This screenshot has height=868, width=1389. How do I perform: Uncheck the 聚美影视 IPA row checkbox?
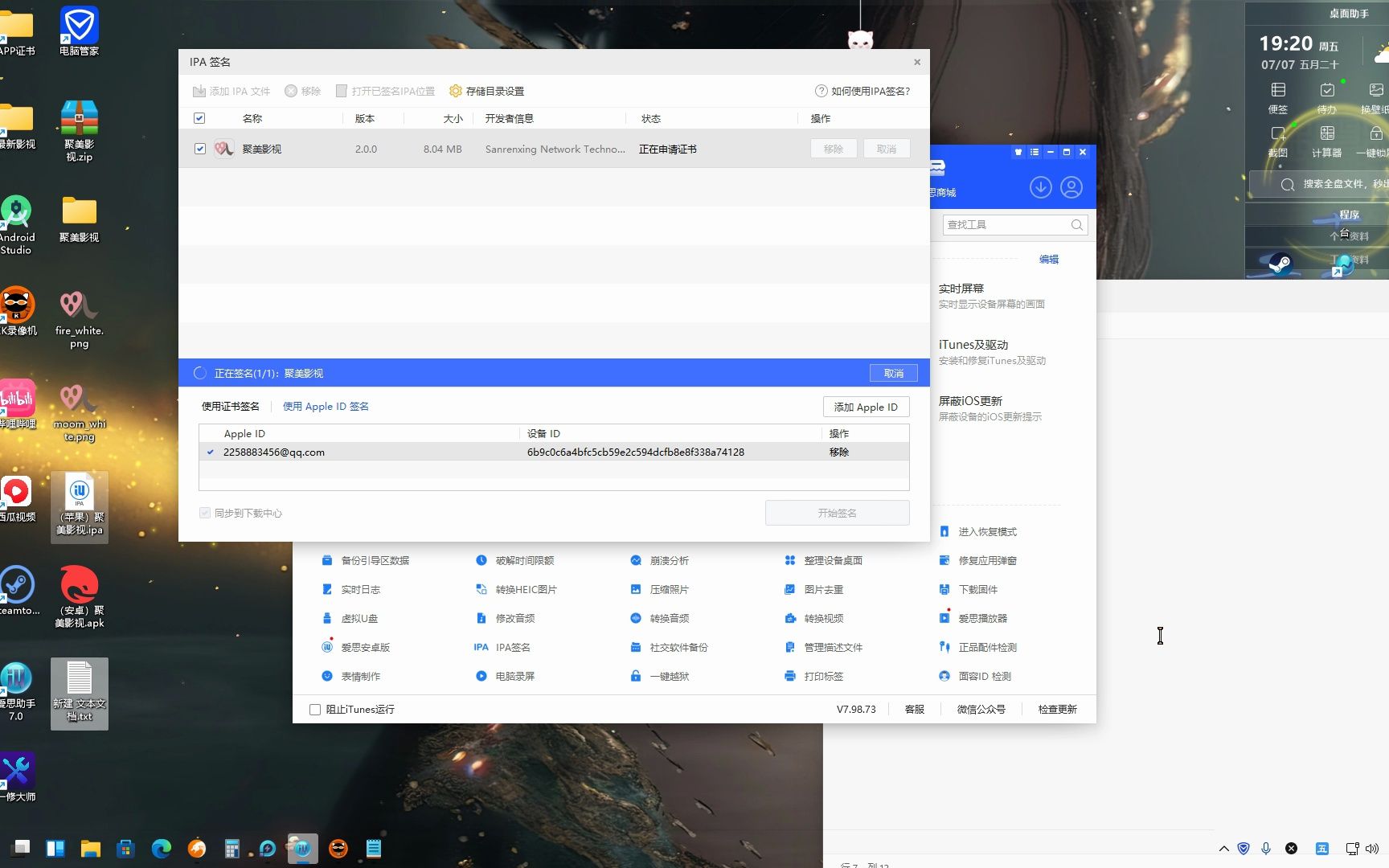(x=199, y=149)
